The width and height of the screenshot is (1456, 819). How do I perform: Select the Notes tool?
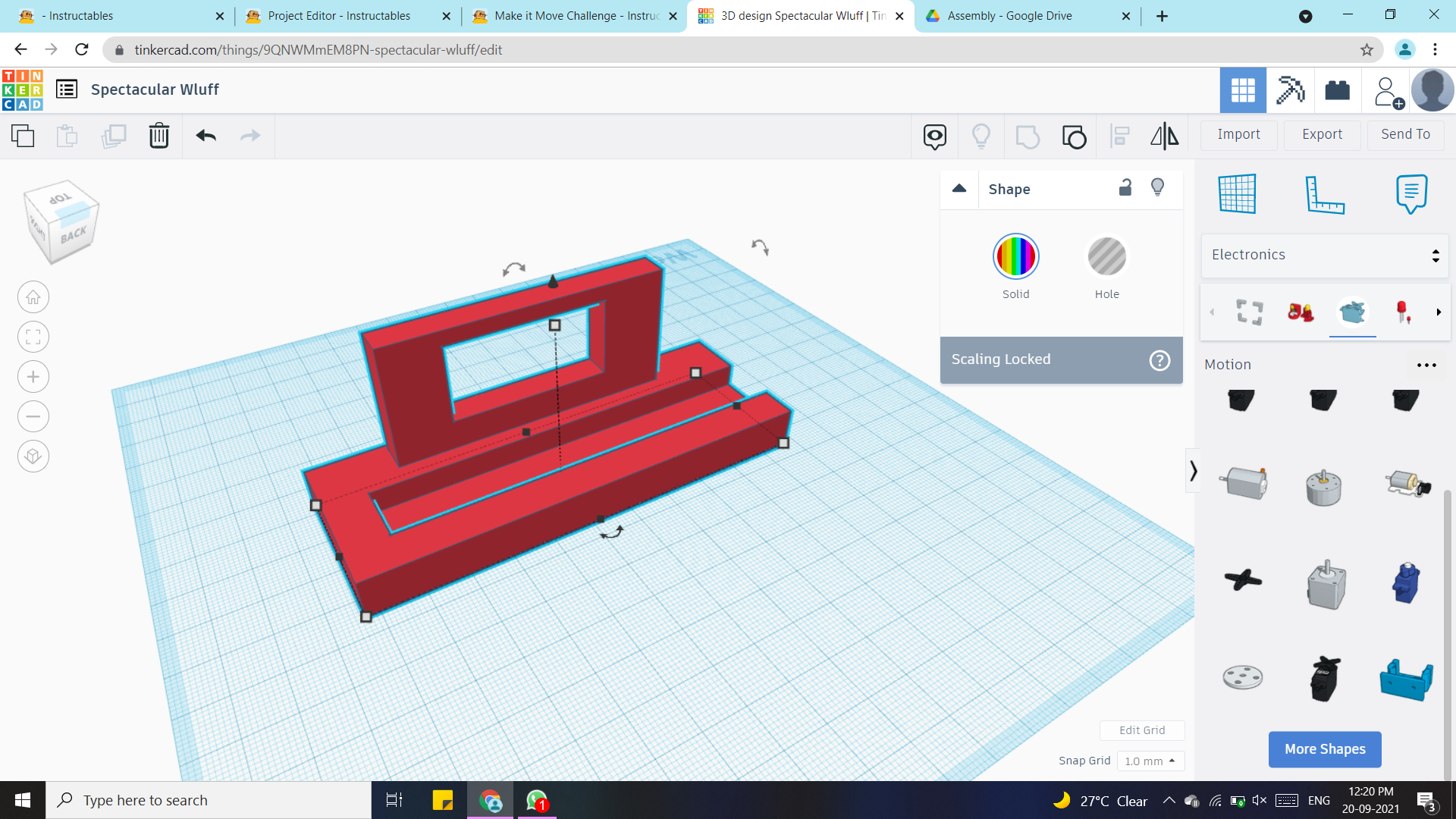tap(1411, 194)
